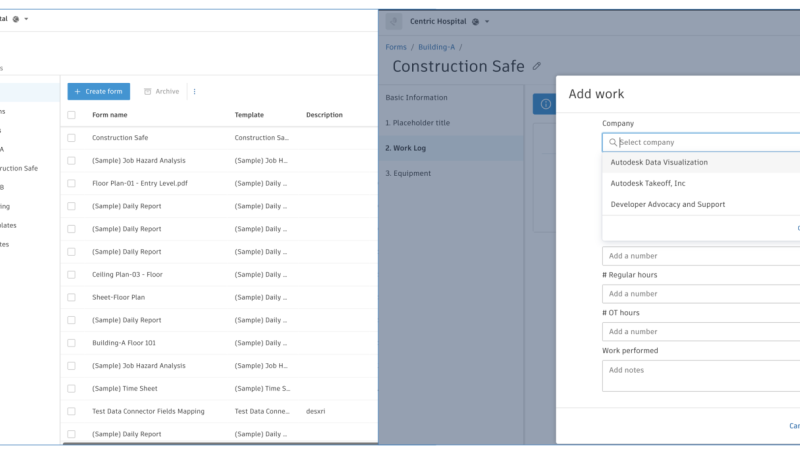Screen dimensions: 800x450
Task: Select checkbox for Floor Plan-01 - Entry Level.pdf
Action: [x=71, y=183]
